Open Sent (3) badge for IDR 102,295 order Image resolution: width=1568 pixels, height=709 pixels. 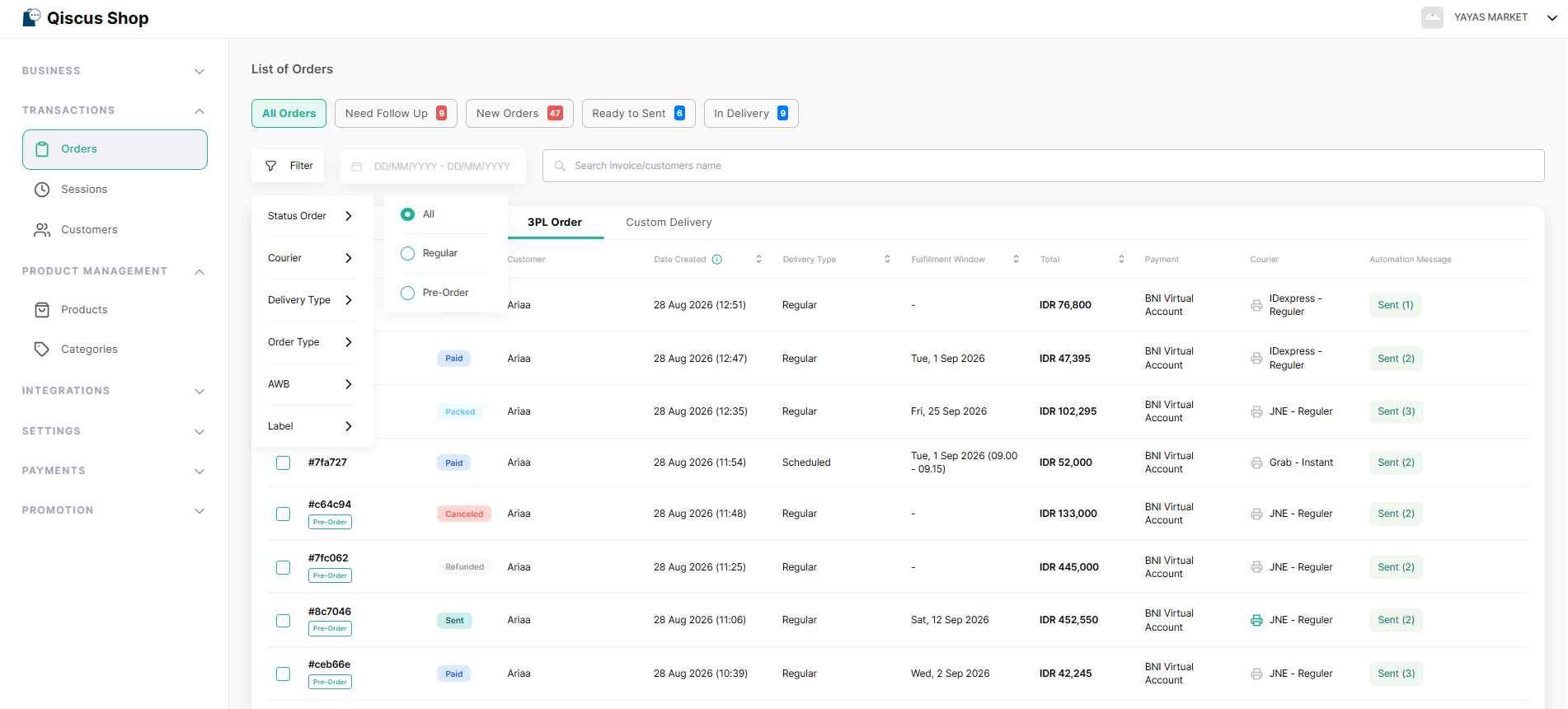[x=1397, y=412]
